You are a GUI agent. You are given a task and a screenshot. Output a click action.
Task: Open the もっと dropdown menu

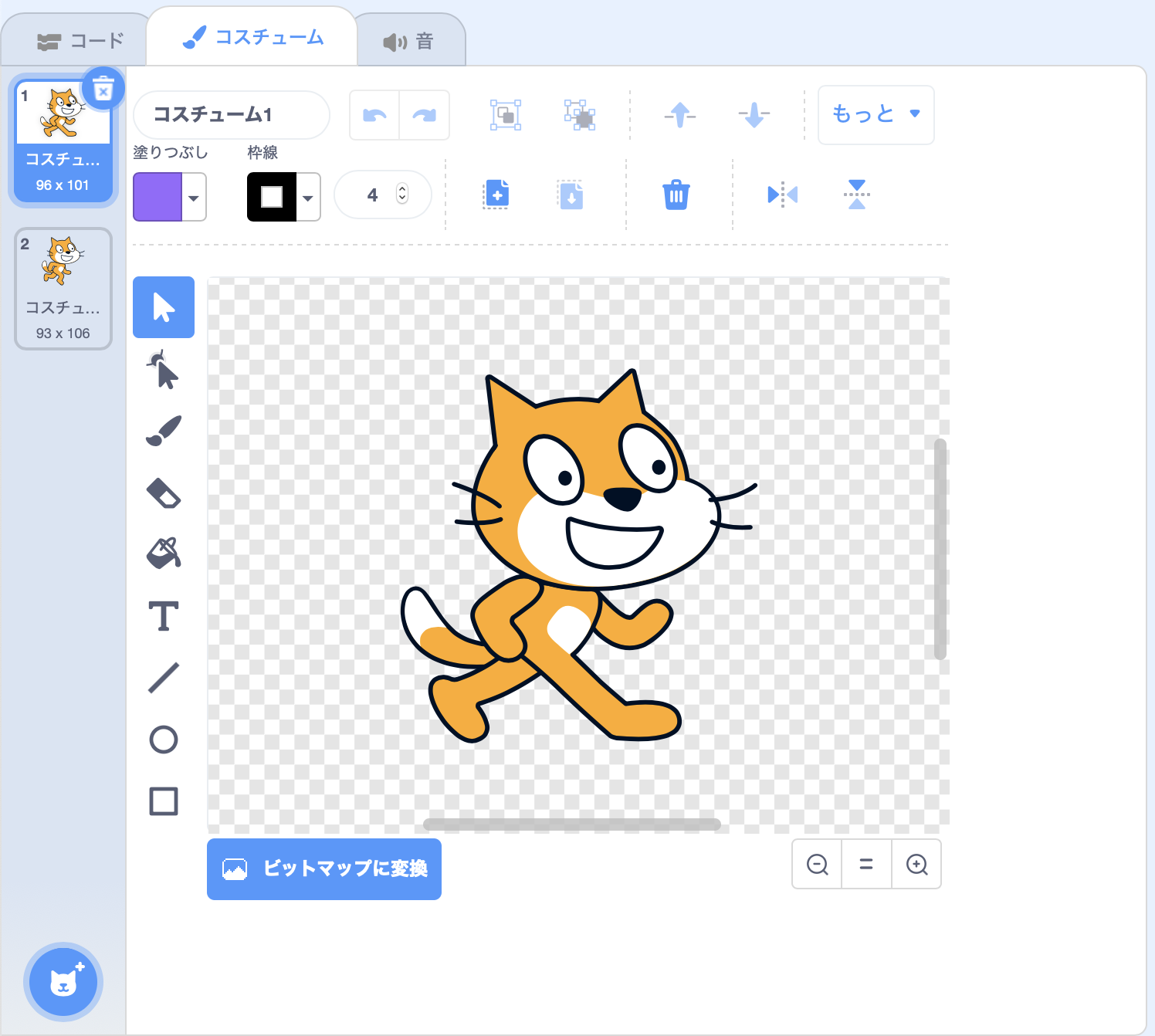(x=876, y=114)
